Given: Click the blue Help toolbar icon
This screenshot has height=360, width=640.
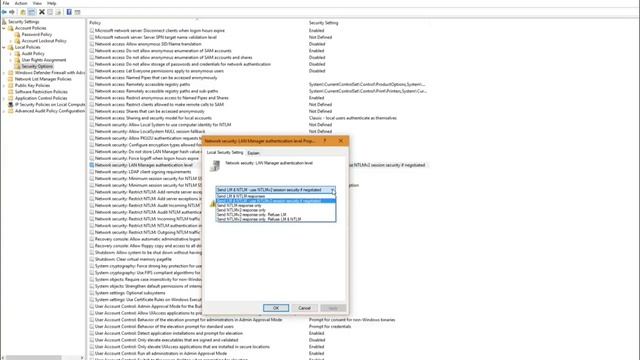Looking at the screenshot, I should [69, 12].
